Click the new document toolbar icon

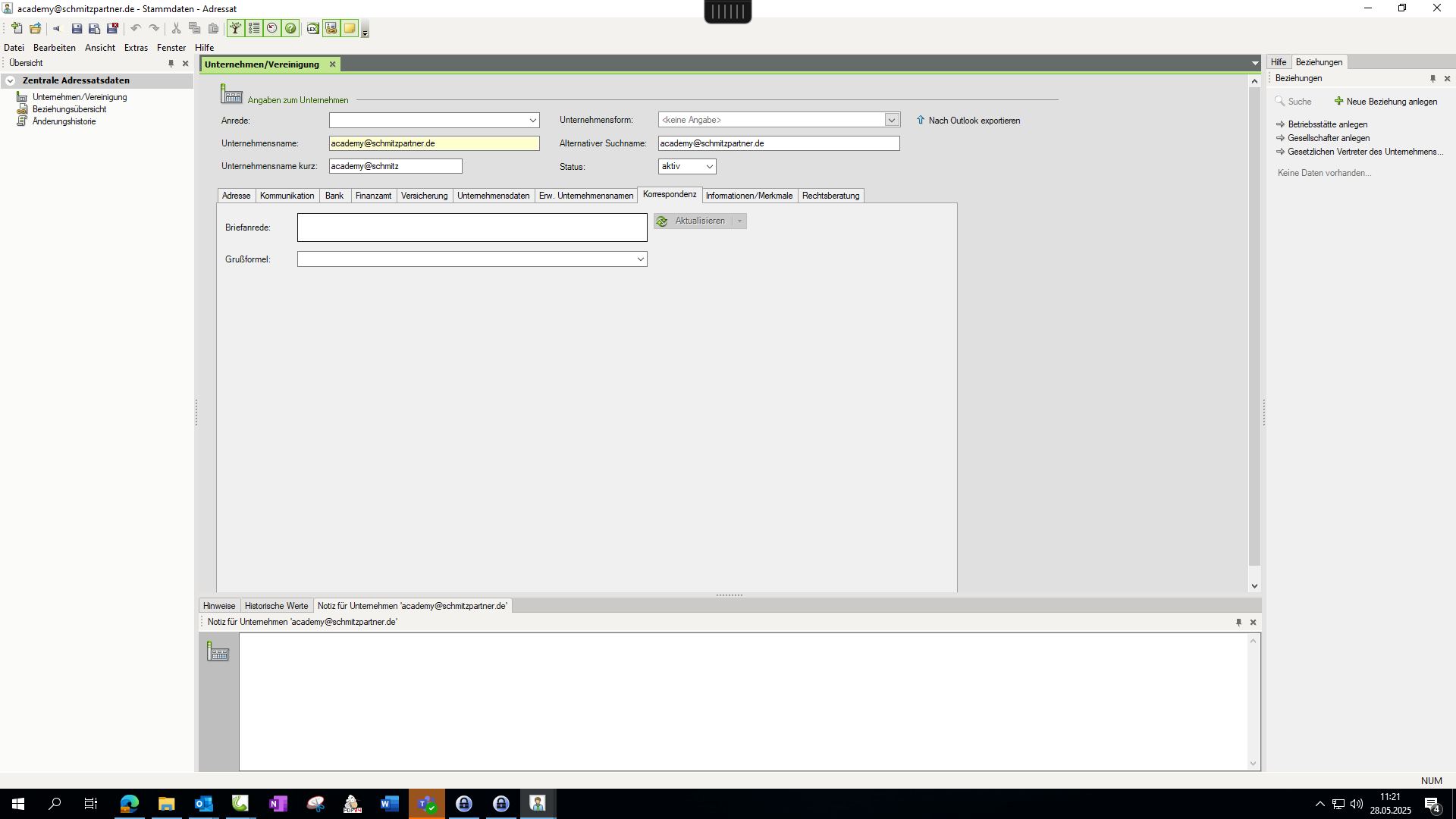pos(17,28)
